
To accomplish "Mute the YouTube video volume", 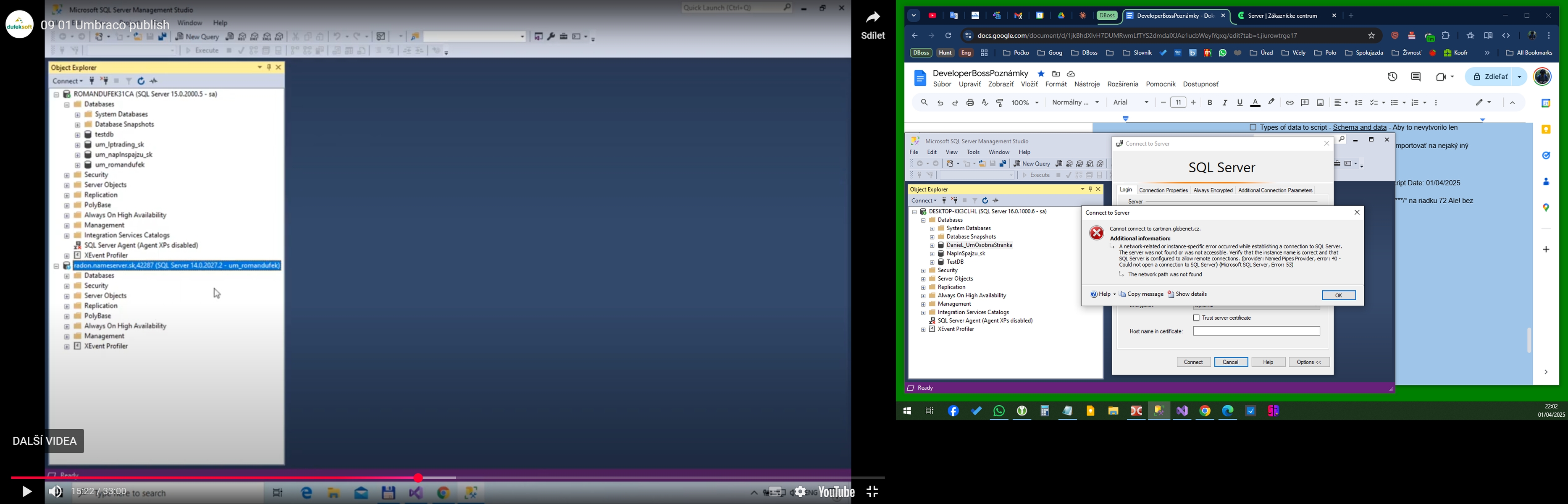I will (x=55, y=491).
